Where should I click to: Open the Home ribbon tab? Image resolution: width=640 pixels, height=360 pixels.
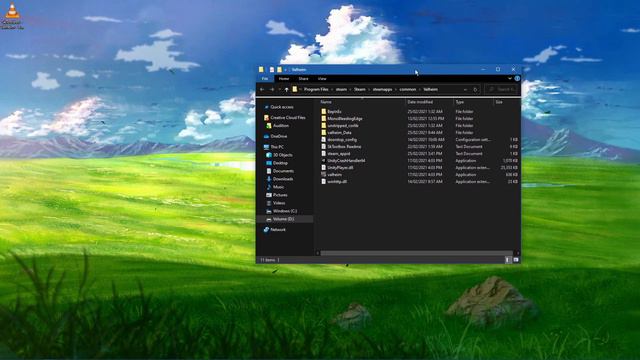(x=284, y=79)
